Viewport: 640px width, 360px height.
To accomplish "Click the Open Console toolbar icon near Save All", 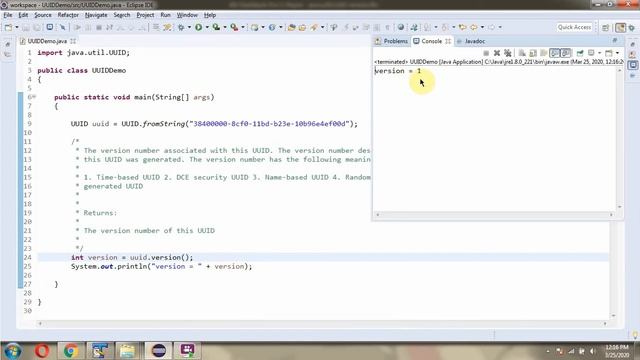I will pos(49,27).
